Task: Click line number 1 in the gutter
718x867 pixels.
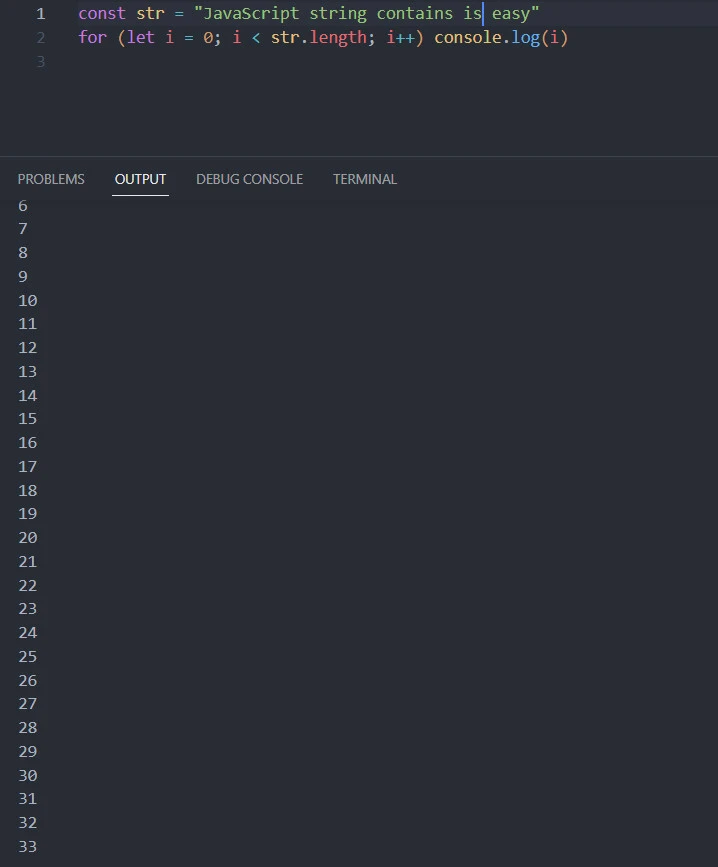Action: [40, 14]
